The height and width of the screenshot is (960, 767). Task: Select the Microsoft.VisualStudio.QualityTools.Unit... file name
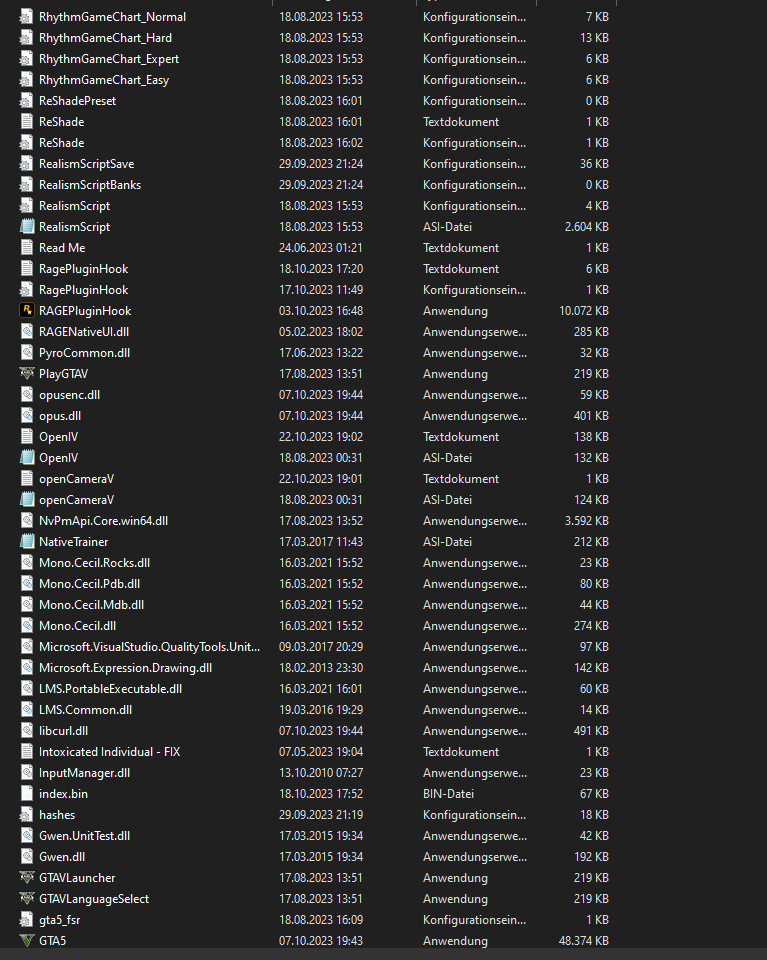(x=149, y=647)
